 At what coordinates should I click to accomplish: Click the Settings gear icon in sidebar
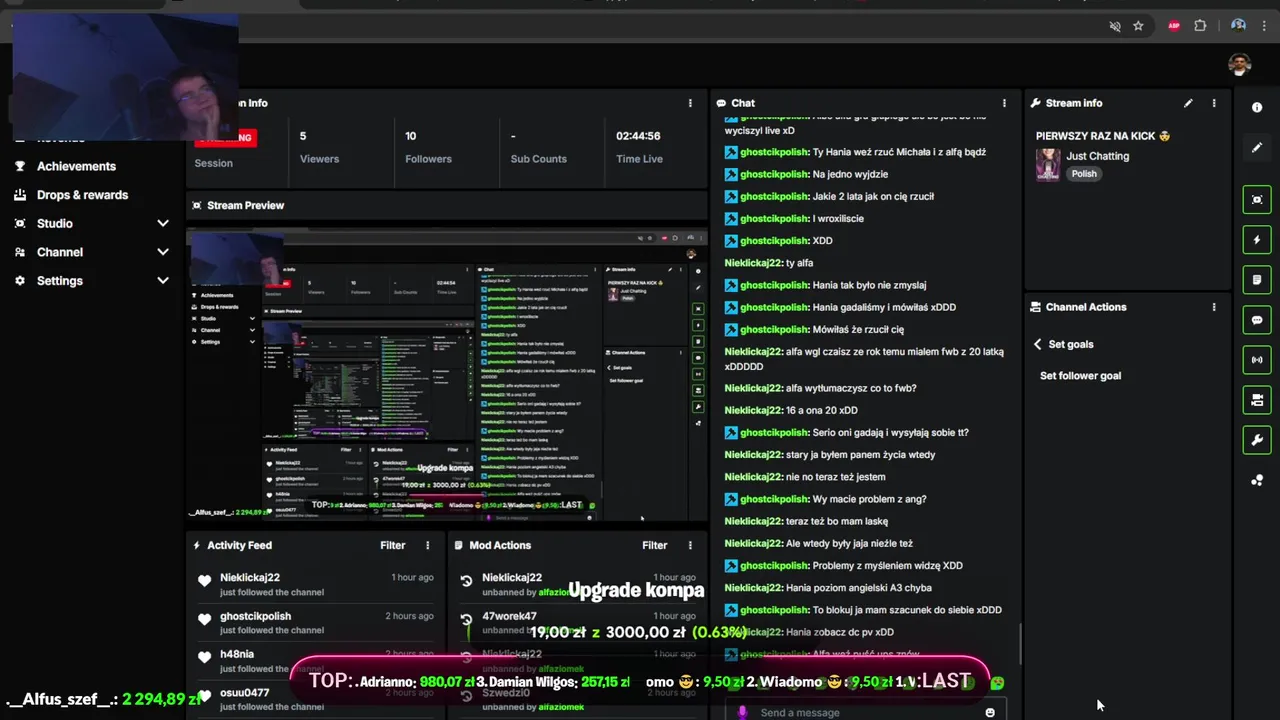pyautogui.click(x=20, y=281)
